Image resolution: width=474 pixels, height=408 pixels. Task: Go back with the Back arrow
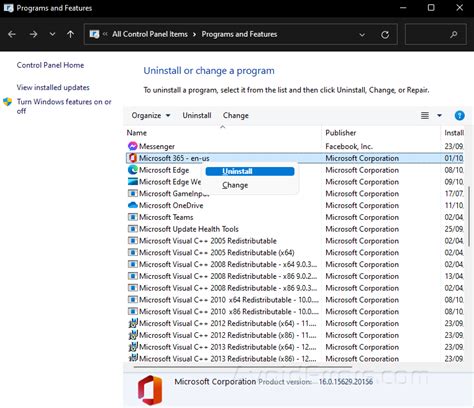12,34
